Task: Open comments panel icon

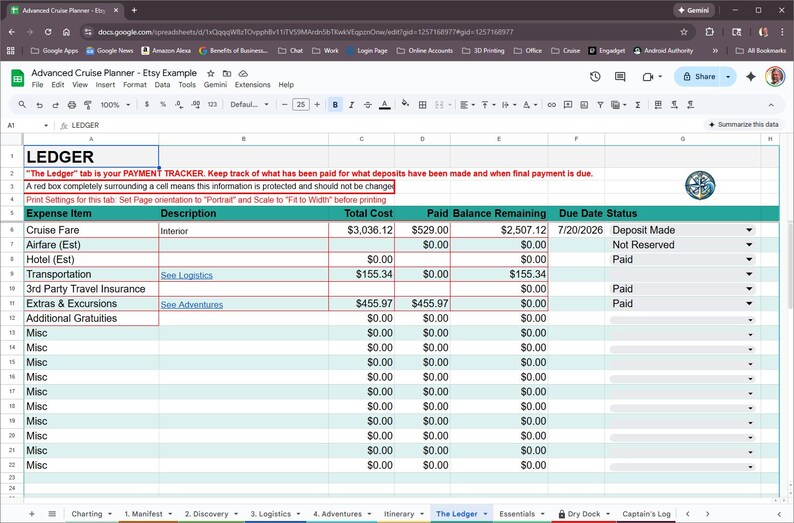Action: [x=620, y=76]
